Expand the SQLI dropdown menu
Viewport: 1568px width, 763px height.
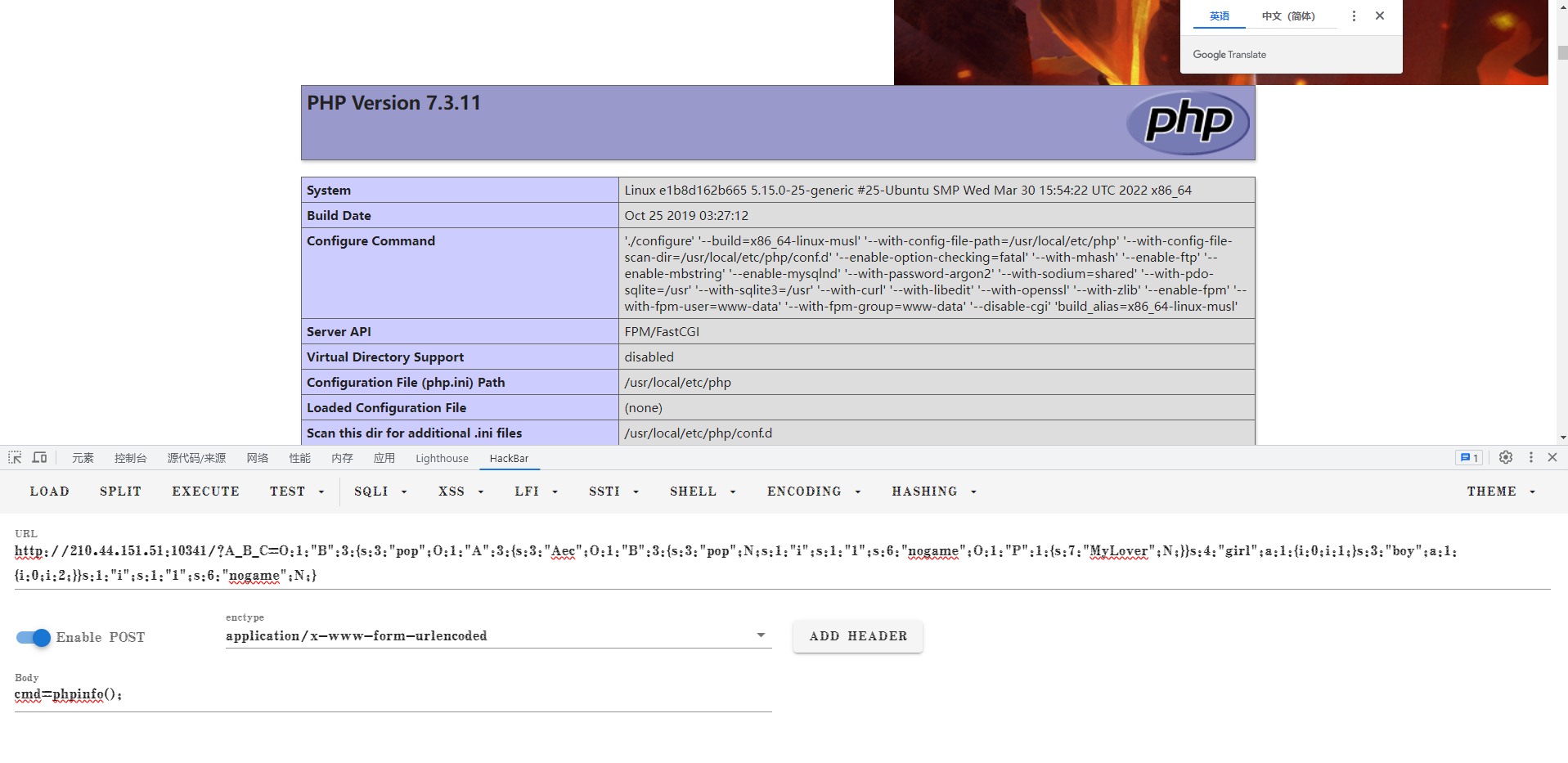point(380,491)
